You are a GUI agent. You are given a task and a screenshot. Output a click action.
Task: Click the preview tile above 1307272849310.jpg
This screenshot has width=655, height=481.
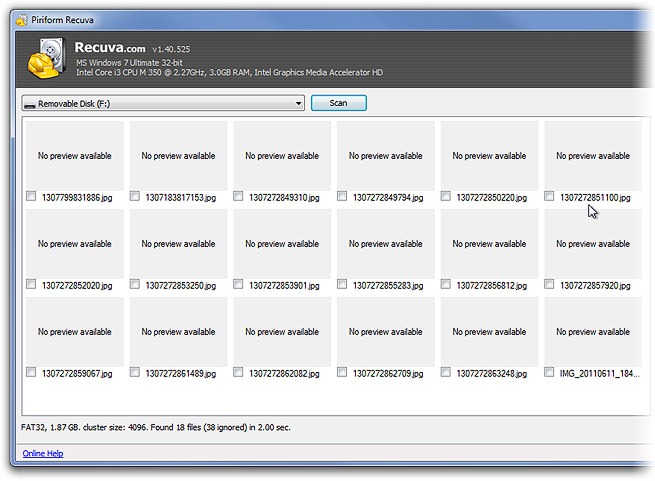pyautogui.click(x=282, y=156)
